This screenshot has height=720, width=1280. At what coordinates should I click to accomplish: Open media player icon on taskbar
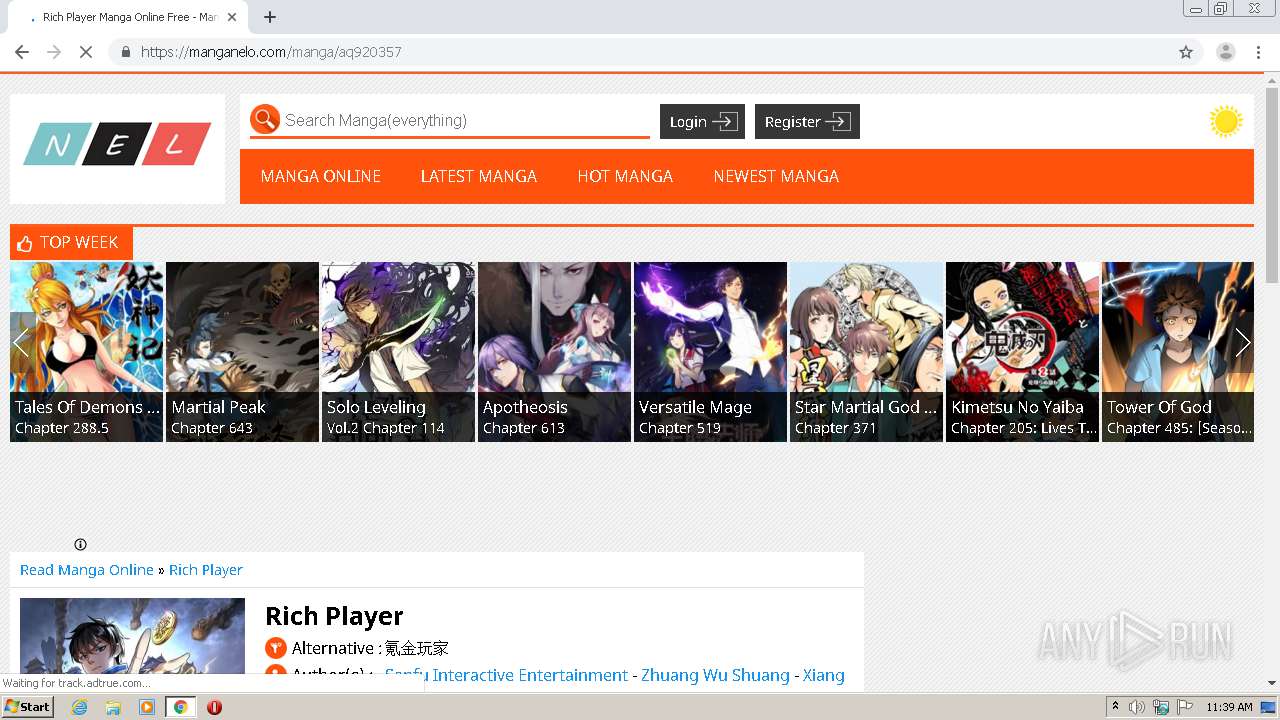coord(147,707)
